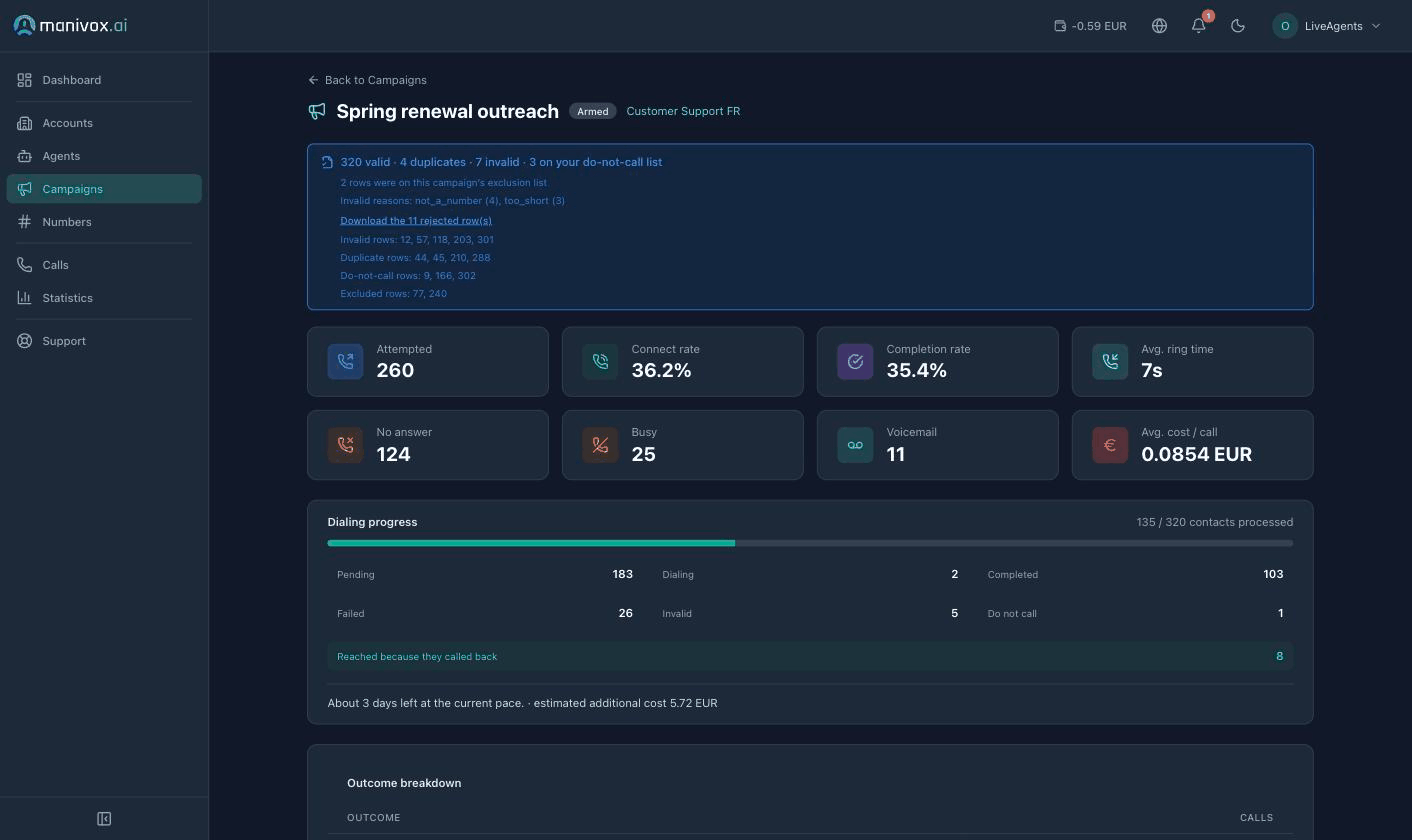Open the LiveAgents account dropdown
Viewport: 1412px width, 840px height.
click(x=1327, y=26)
